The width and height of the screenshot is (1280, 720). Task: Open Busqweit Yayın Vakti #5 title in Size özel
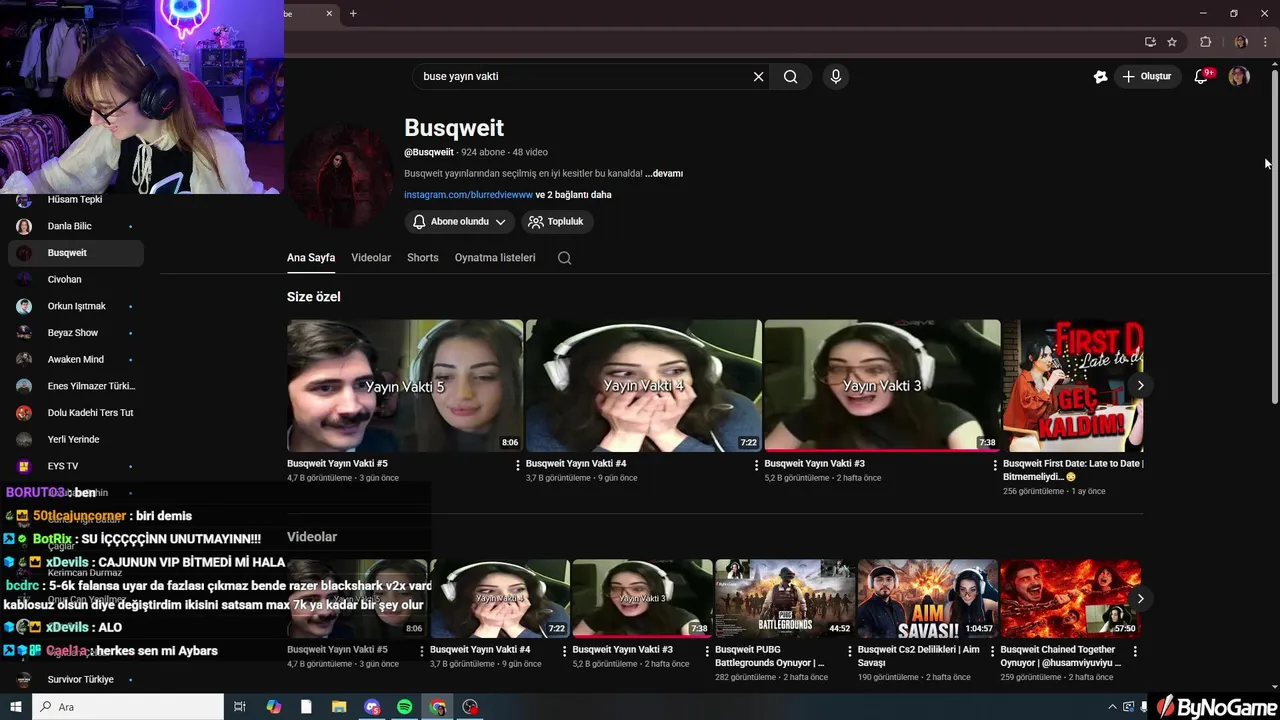click(x=337, y=464)
